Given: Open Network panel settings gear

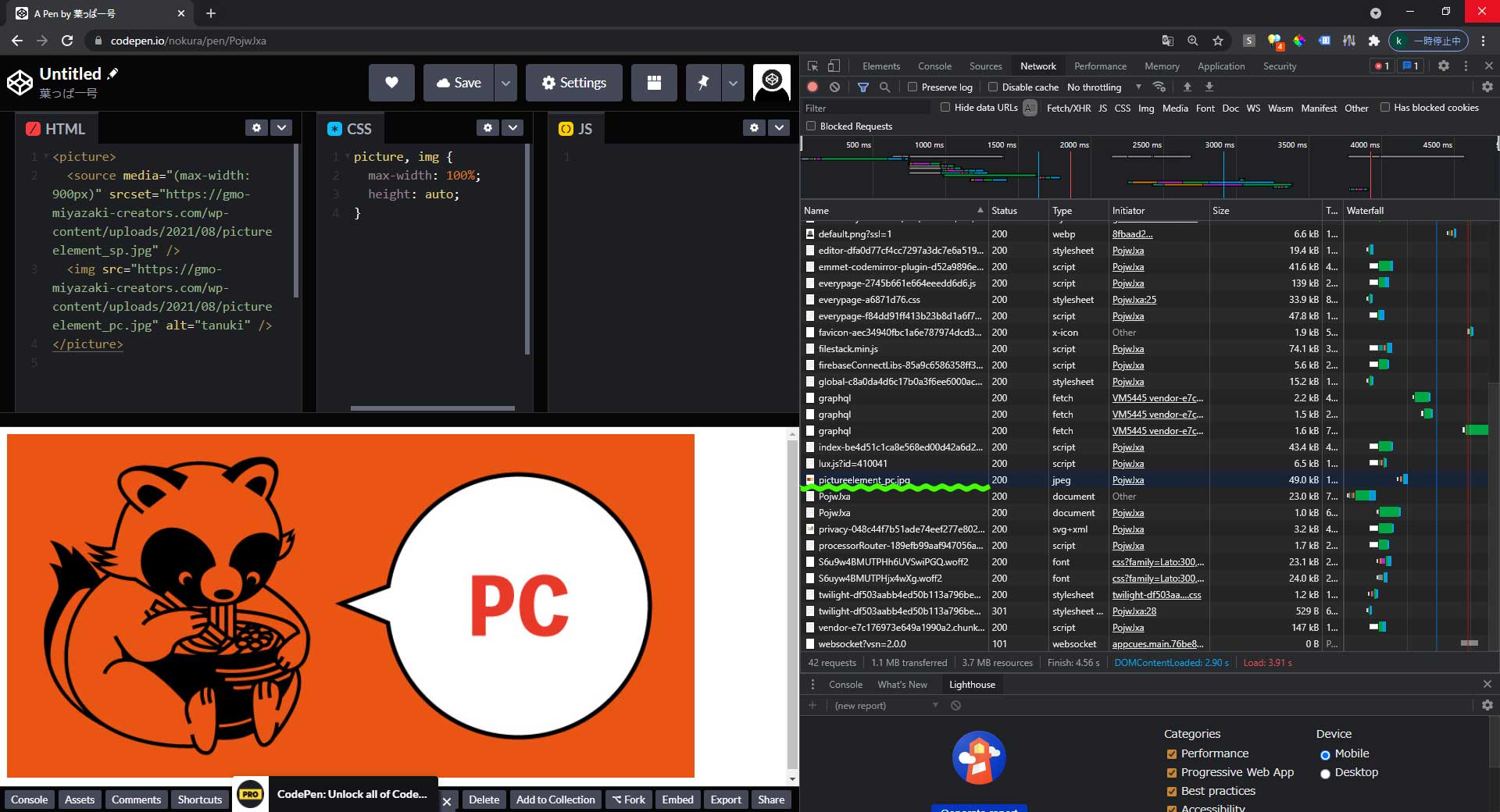Looking at the screenshot, I should tap(1487, 87).
